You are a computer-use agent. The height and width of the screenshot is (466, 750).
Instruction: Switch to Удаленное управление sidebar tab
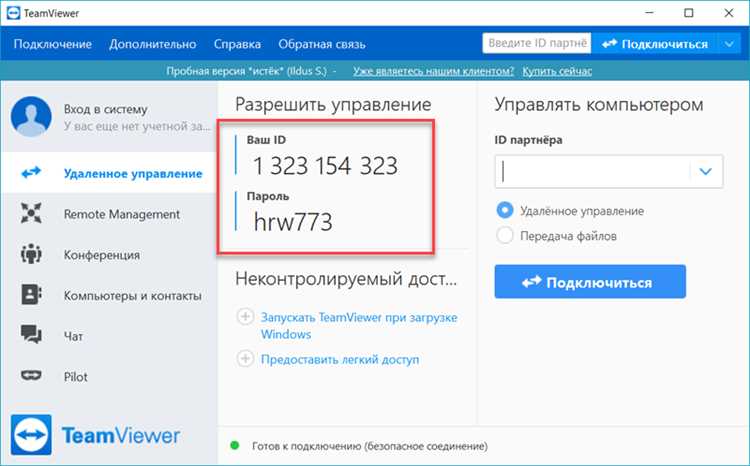pos(110,173)
